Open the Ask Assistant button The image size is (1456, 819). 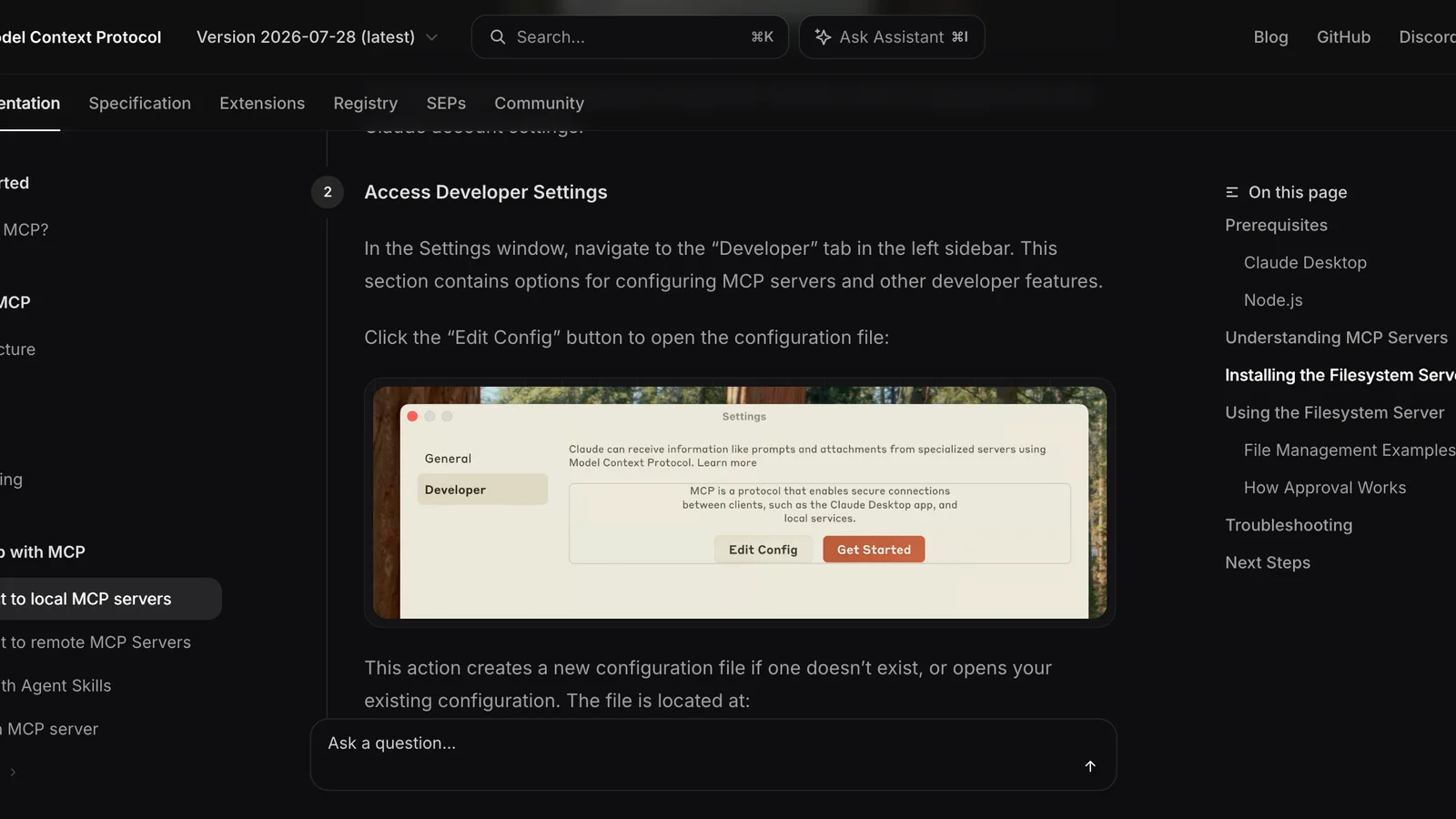tap(892, 37)
